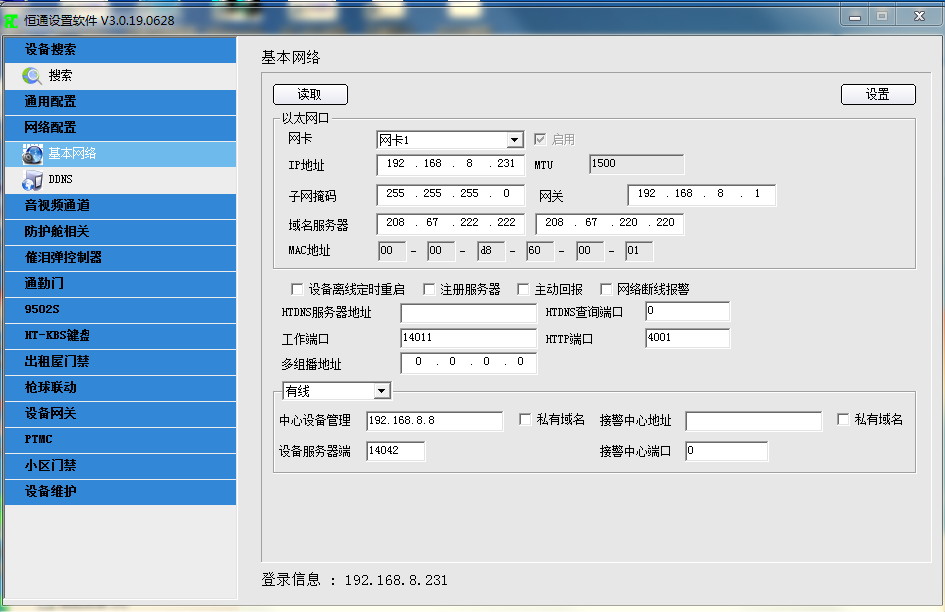Expand the 设备搜索 section
This screenshot has width=945, height=612.
tap(120, 50)
